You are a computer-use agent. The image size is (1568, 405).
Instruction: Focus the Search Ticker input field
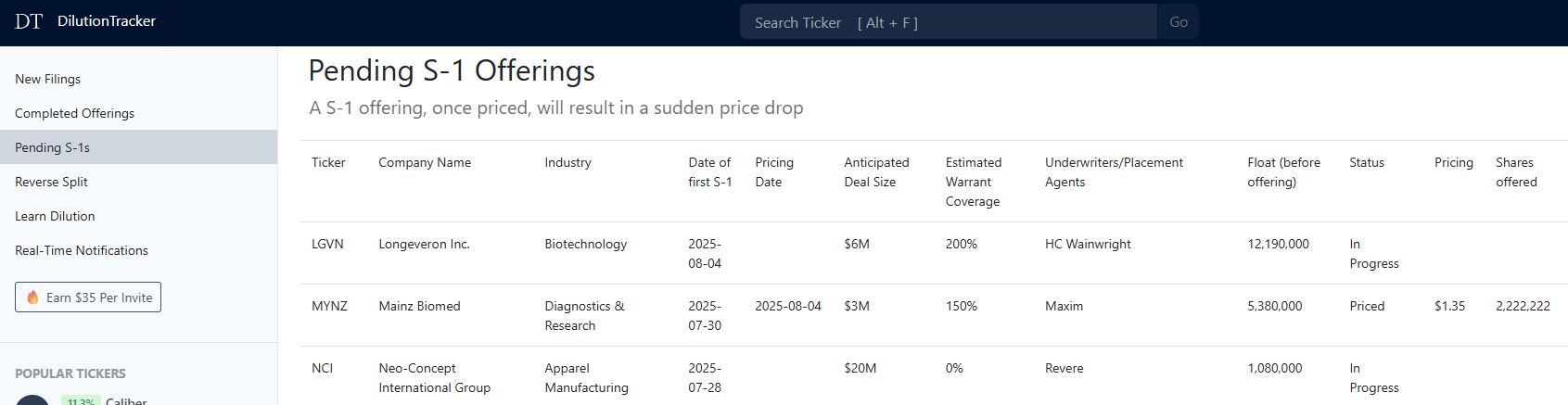(948, 22)
